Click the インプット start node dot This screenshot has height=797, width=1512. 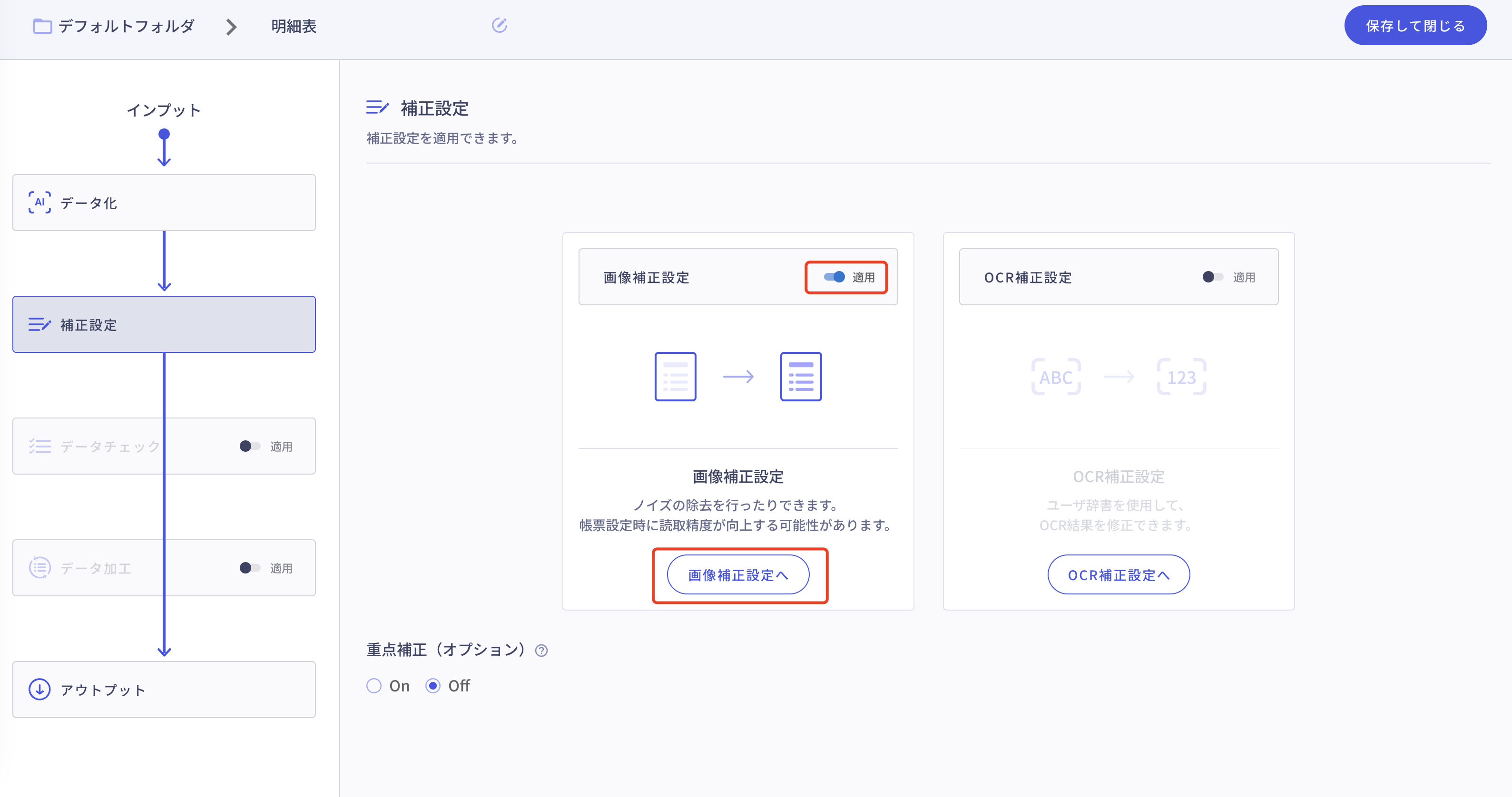pos(164,134)
